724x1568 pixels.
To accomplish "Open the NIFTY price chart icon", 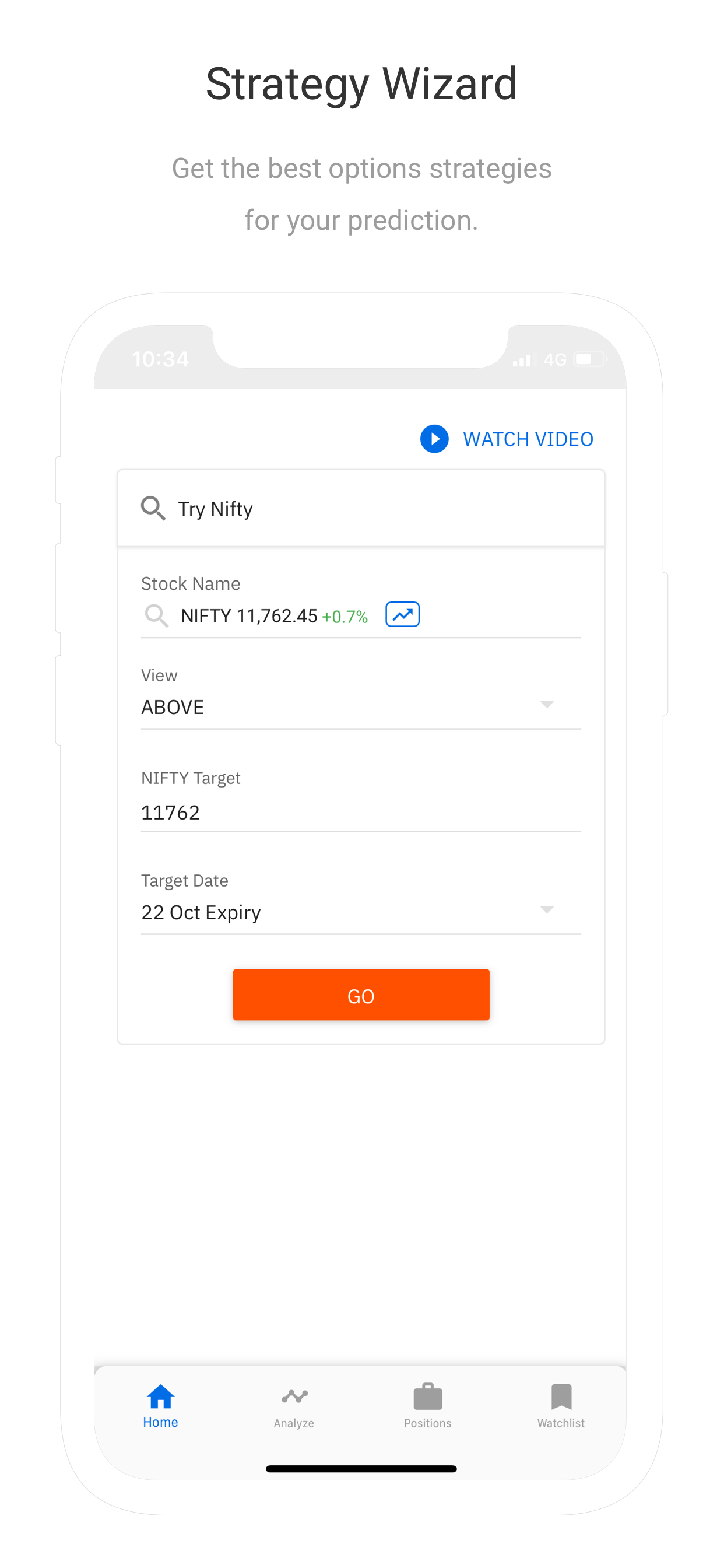I will (x=402, y=614).
